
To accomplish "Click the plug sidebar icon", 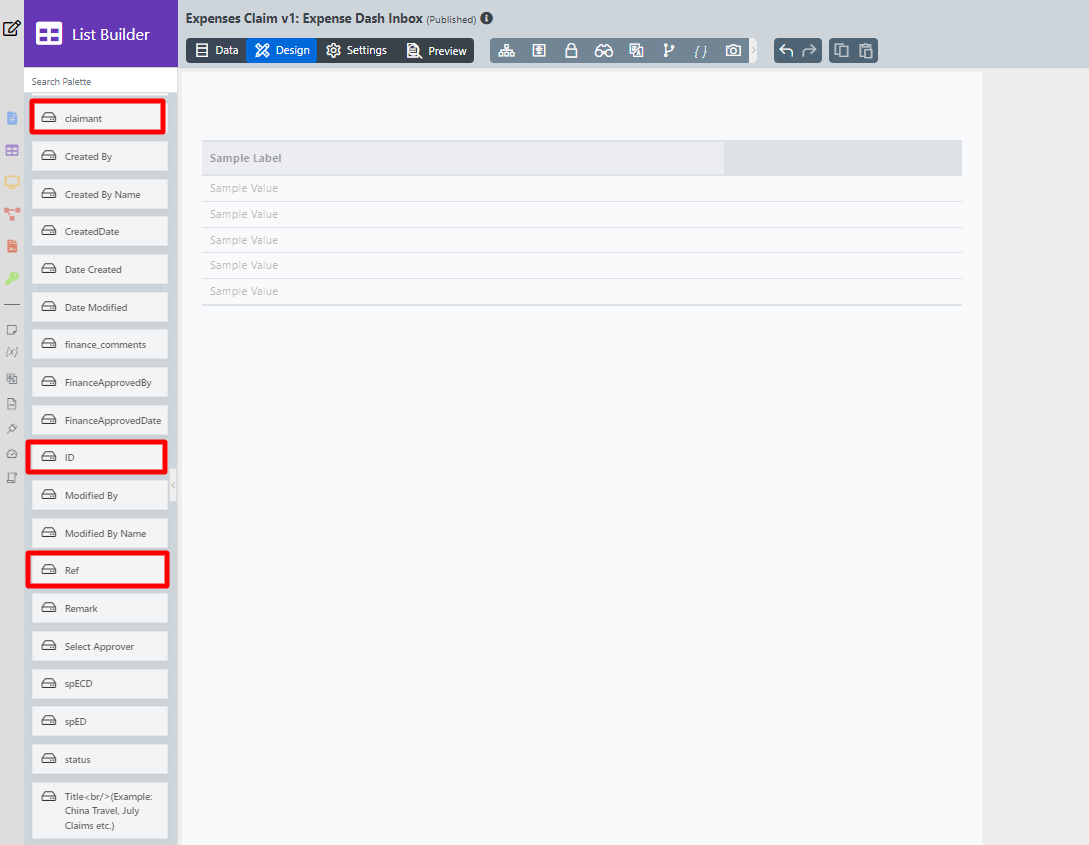I will click(x=12, y=428).
